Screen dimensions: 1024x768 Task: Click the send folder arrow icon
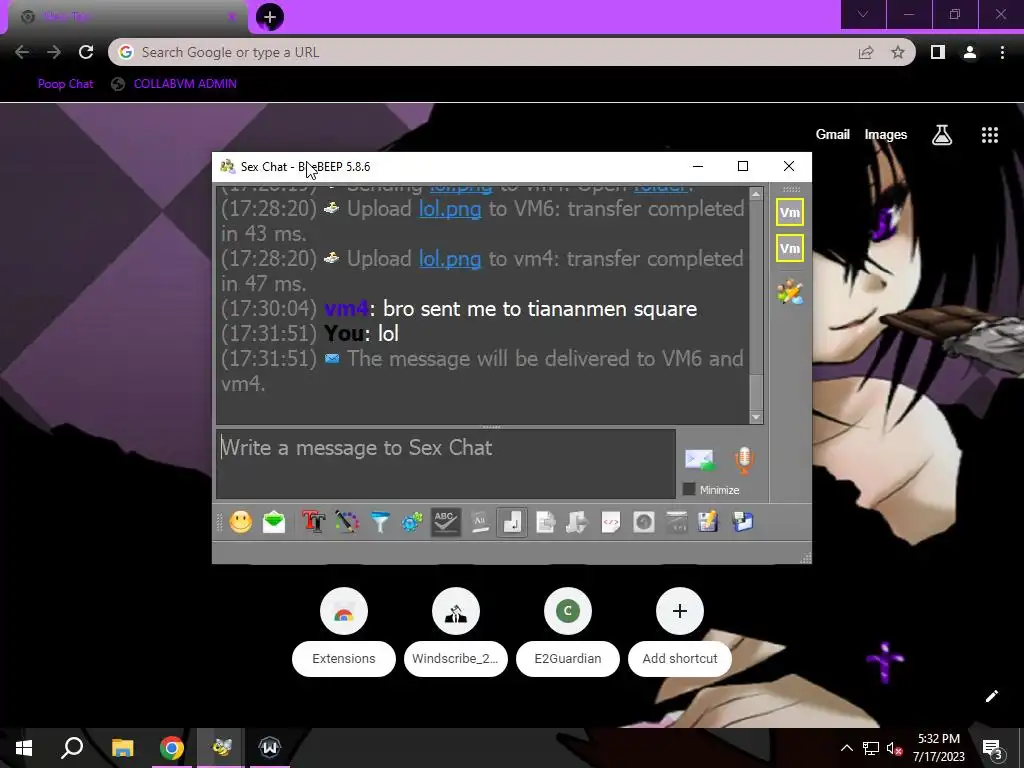(x=577, y=522)
